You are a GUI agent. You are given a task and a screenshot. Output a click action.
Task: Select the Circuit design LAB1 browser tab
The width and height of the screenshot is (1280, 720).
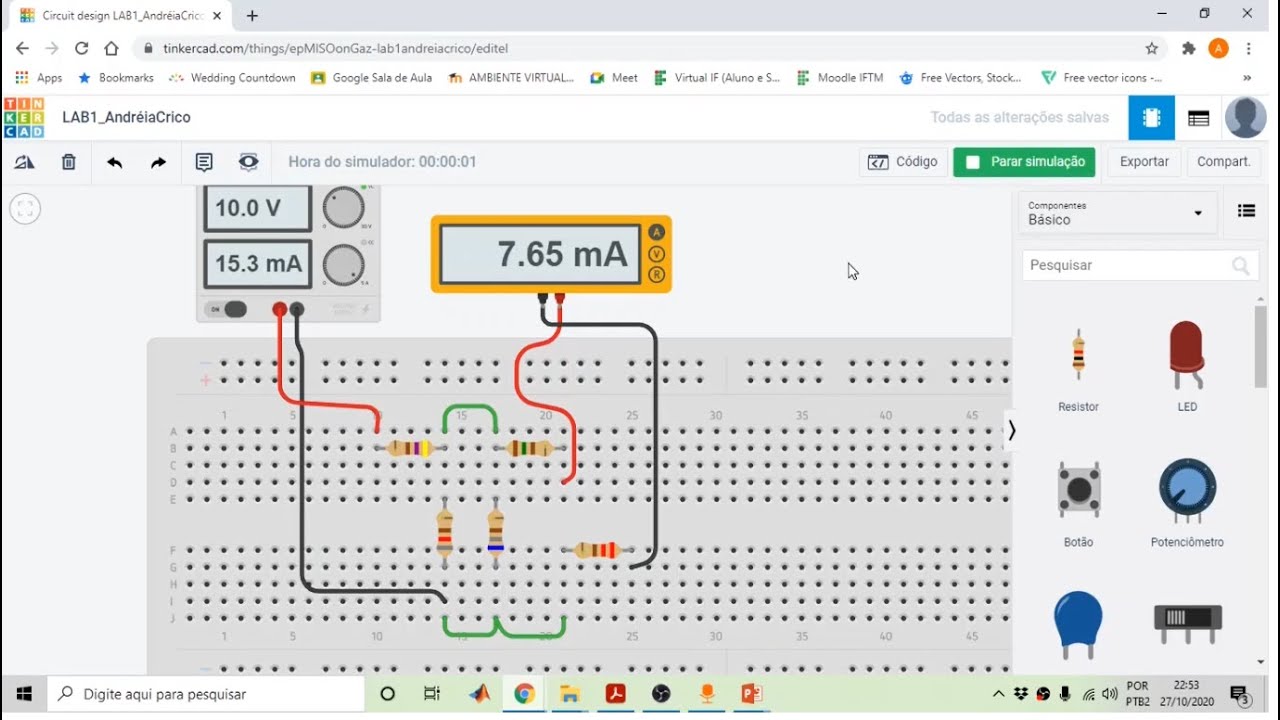click(120, 15)
